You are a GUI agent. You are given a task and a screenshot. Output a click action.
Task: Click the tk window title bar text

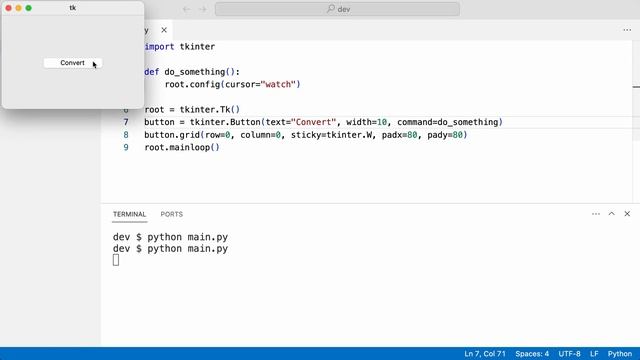[73, 8]
